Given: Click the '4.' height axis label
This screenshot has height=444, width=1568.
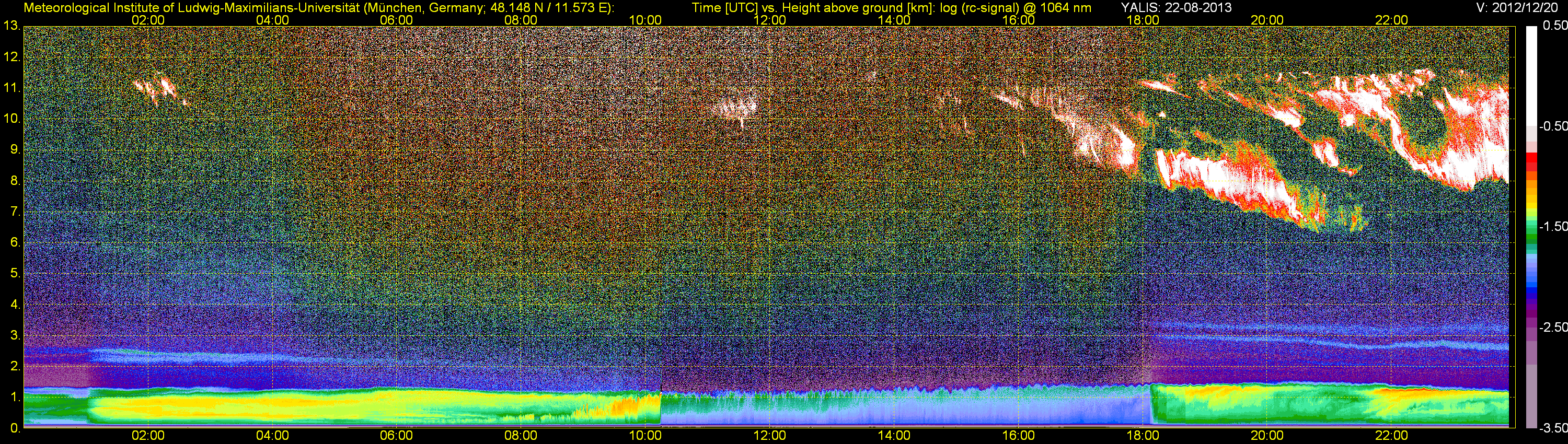Looking at the screenshot, I should tap(15, 305).
